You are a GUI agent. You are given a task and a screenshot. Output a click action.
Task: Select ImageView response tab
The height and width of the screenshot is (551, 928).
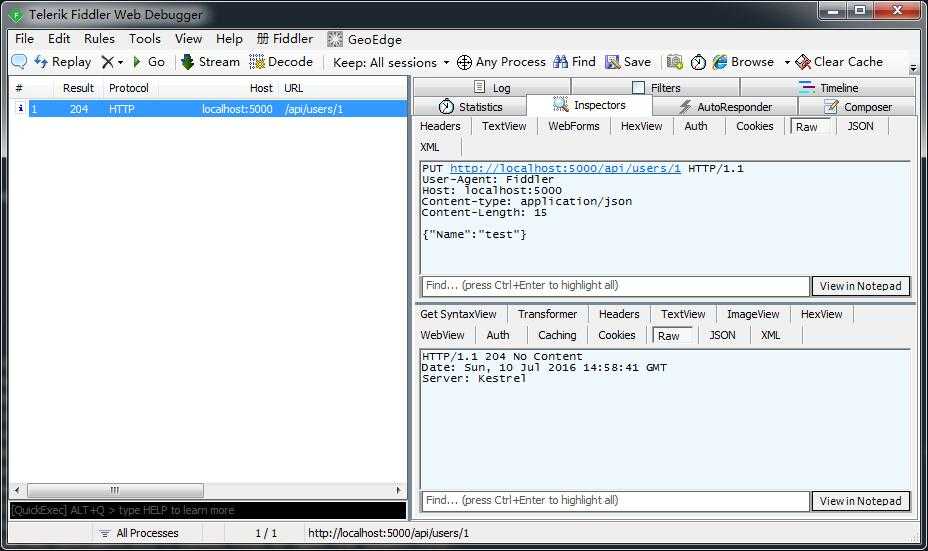coord(753,314)
